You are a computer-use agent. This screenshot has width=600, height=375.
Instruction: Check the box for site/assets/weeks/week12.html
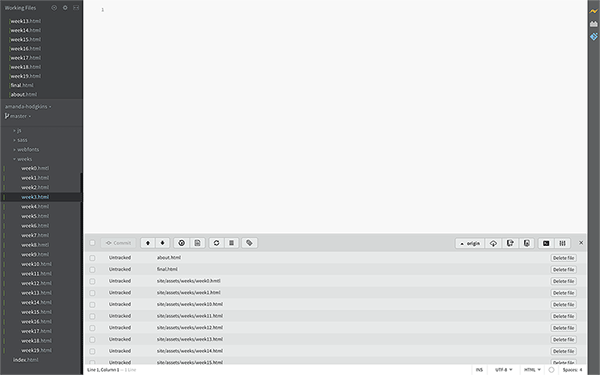(92, 328)
